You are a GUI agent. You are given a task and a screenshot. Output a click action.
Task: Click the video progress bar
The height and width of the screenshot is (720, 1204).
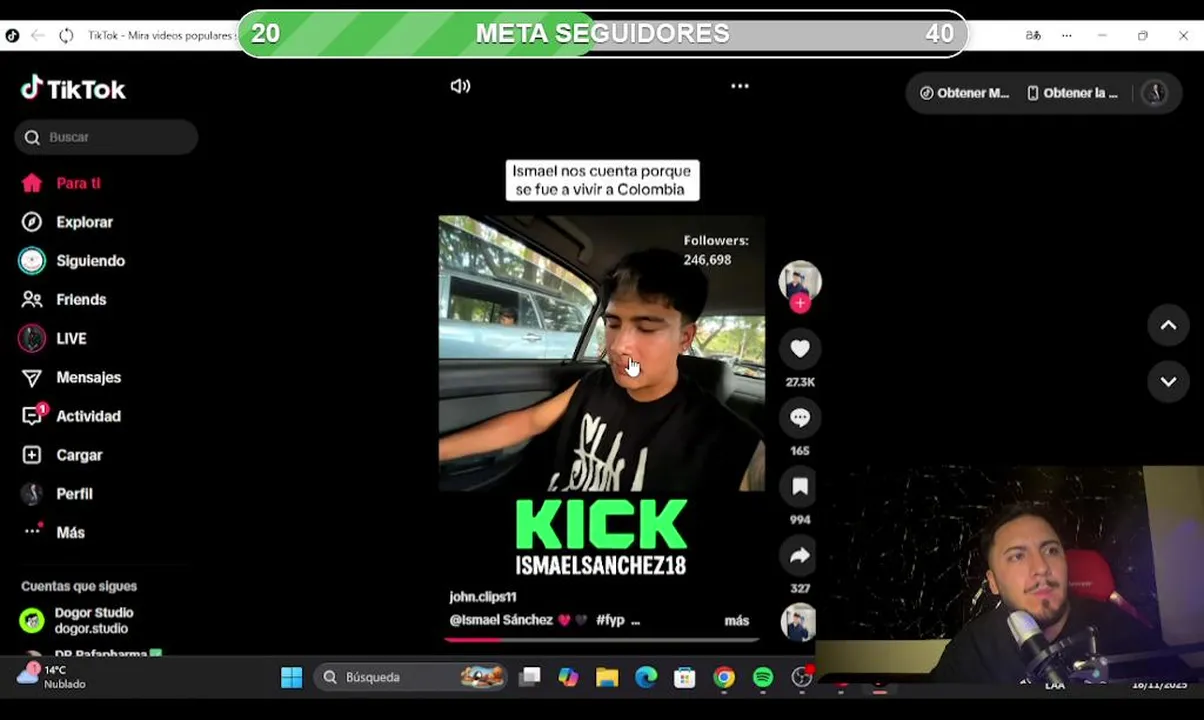[x=602, y=640]
